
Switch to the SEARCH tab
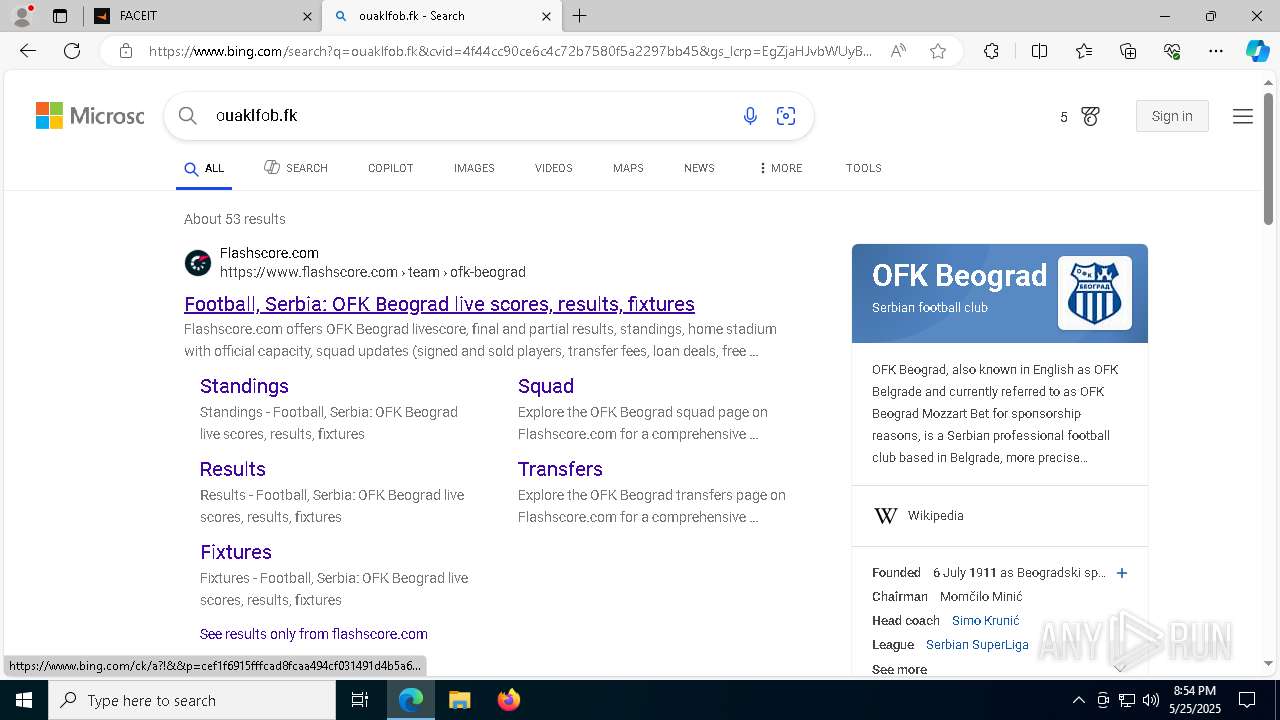click(x=296, y=168)
